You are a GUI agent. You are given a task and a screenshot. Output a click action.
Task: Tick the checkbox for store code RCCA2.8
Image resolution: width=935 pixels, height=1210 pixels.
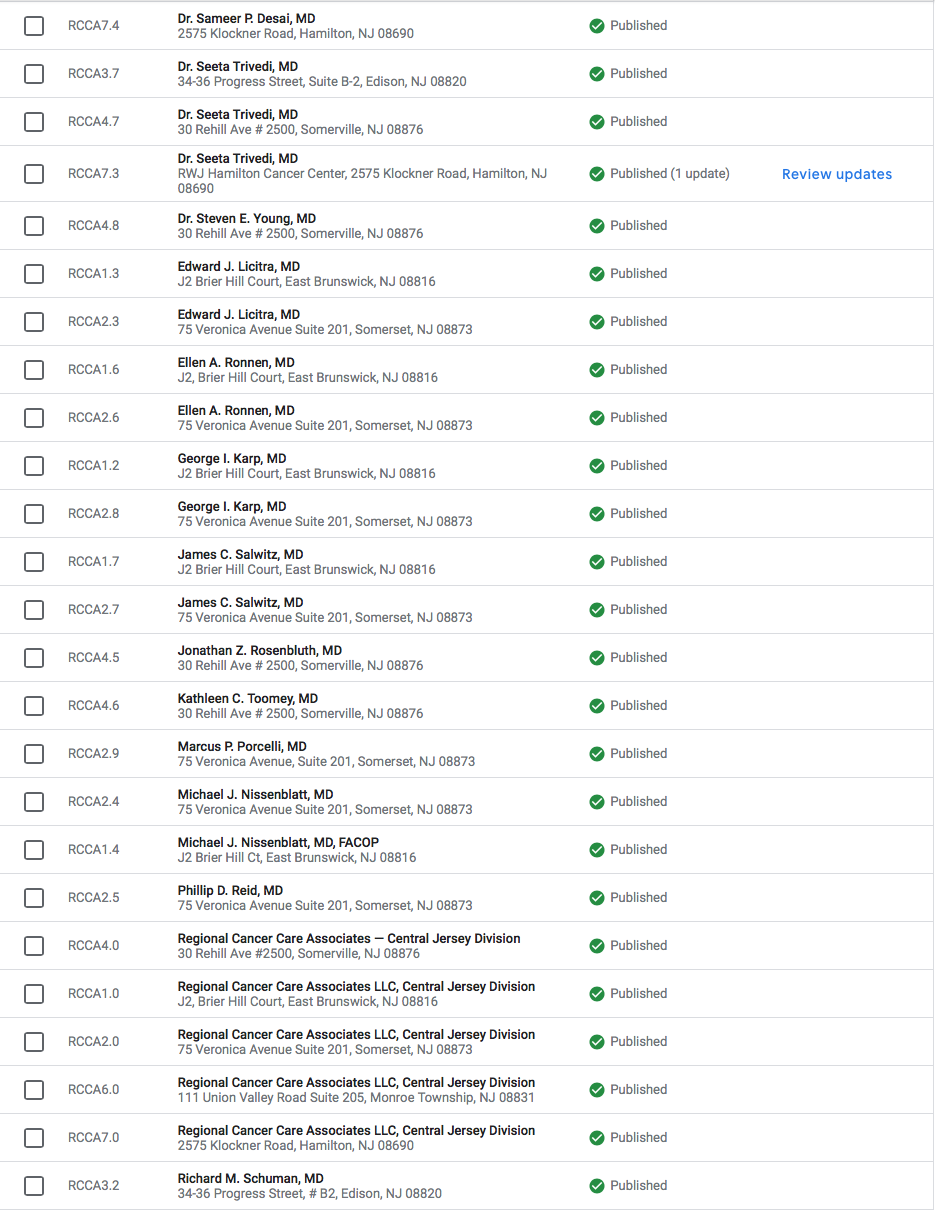34,514
